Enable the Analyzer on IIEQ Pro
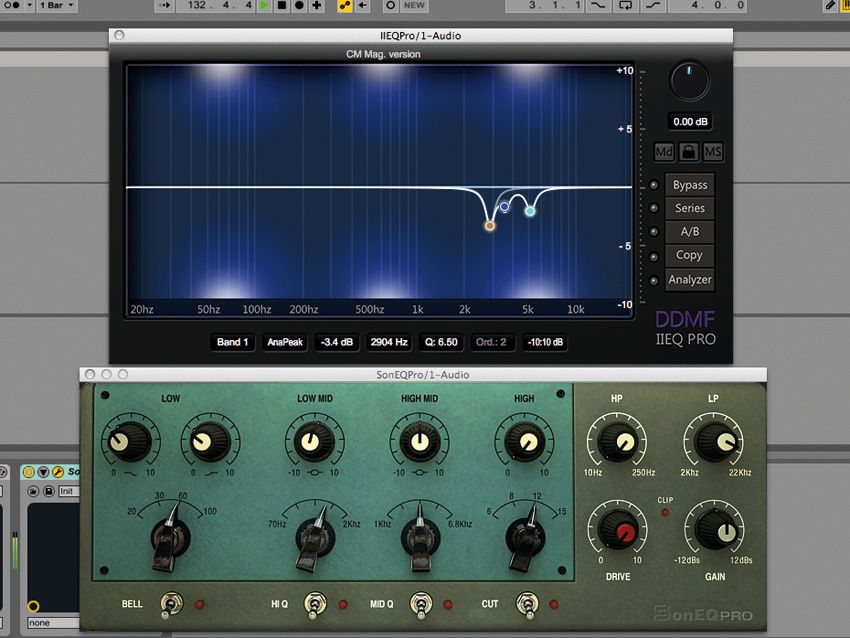Image resolution: width=850 pixels, height=638 pixels. pyautogui.click(x=690, y=279)
